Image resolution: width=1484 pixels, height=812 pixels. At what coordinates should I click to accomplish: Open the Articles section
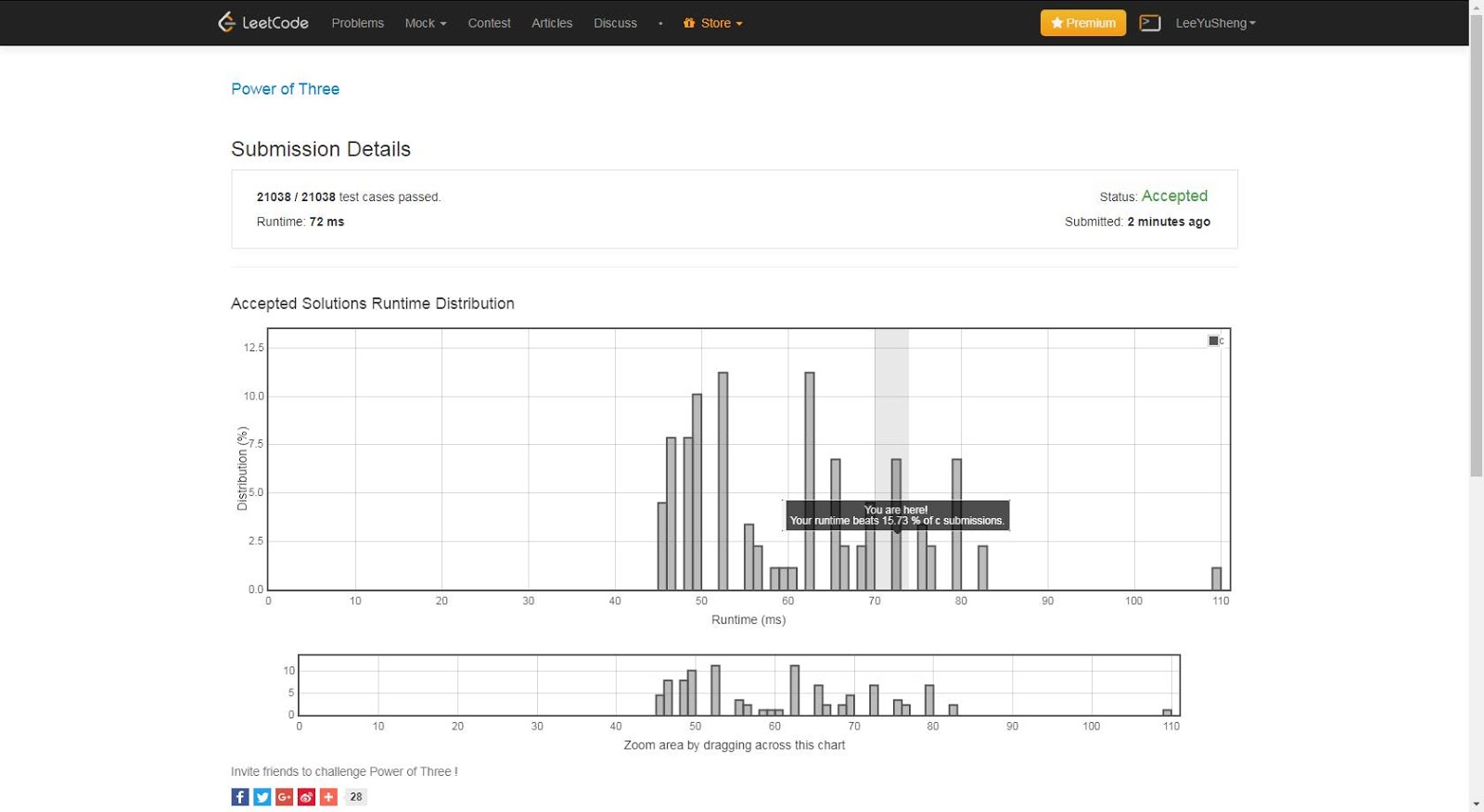tap(552, 23)
